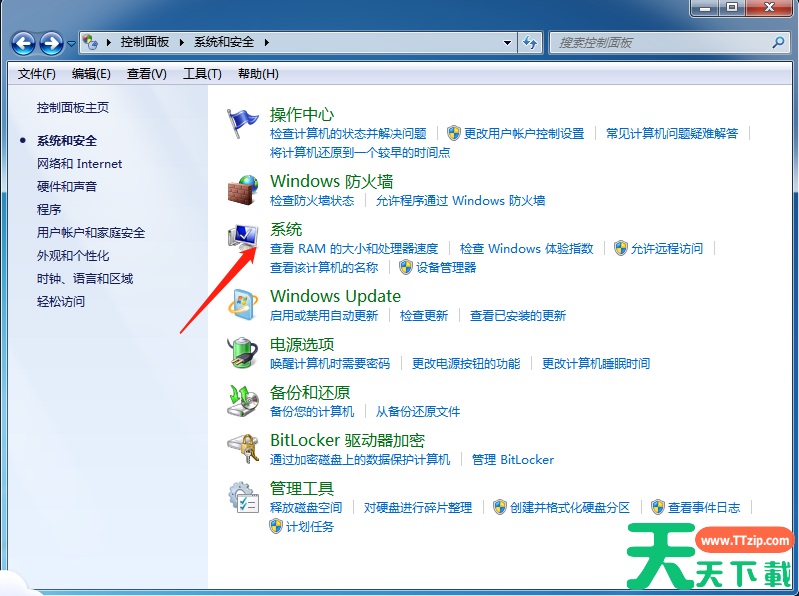Click 检查防火墙状态 link
This screenshot has height=596, width=799.
[312, 201]
